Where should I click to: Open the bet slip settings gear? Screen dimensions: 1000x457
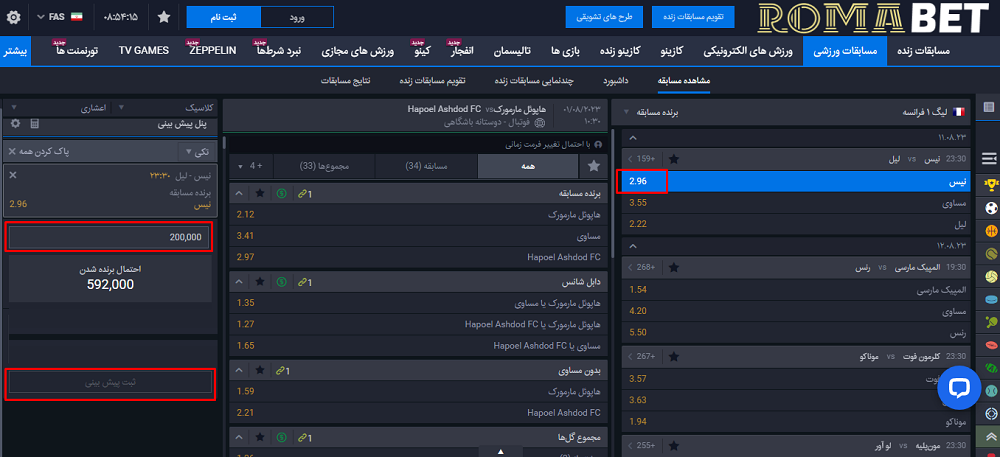(x=15, y=124)
